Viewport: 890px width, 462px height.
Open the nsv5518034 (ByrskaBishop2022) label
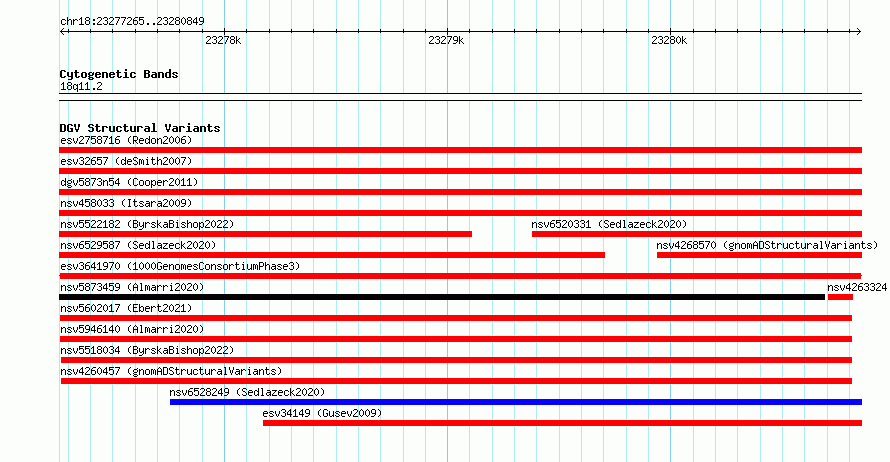pyautogui.click(x=147, y=350)
